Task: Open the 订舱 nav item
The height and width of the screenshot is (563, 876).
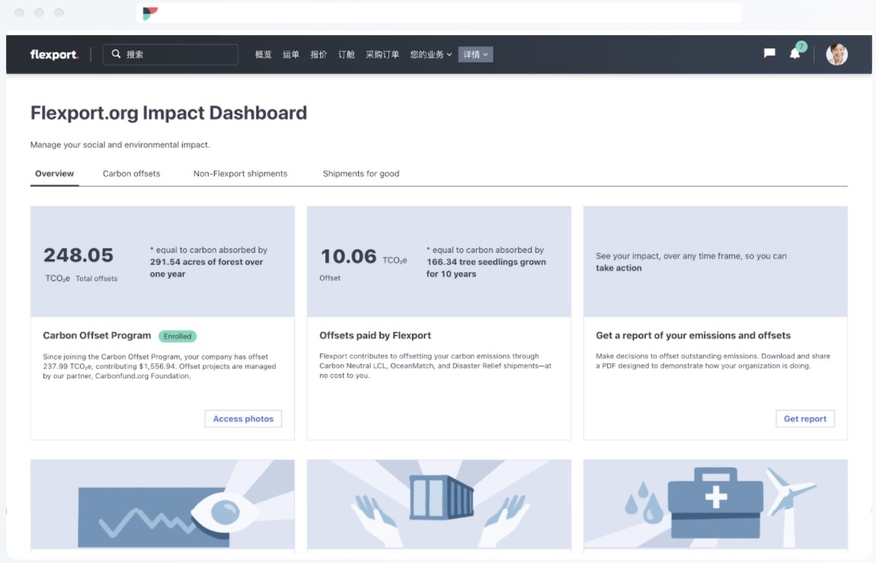Action: (x=346, y=54)
